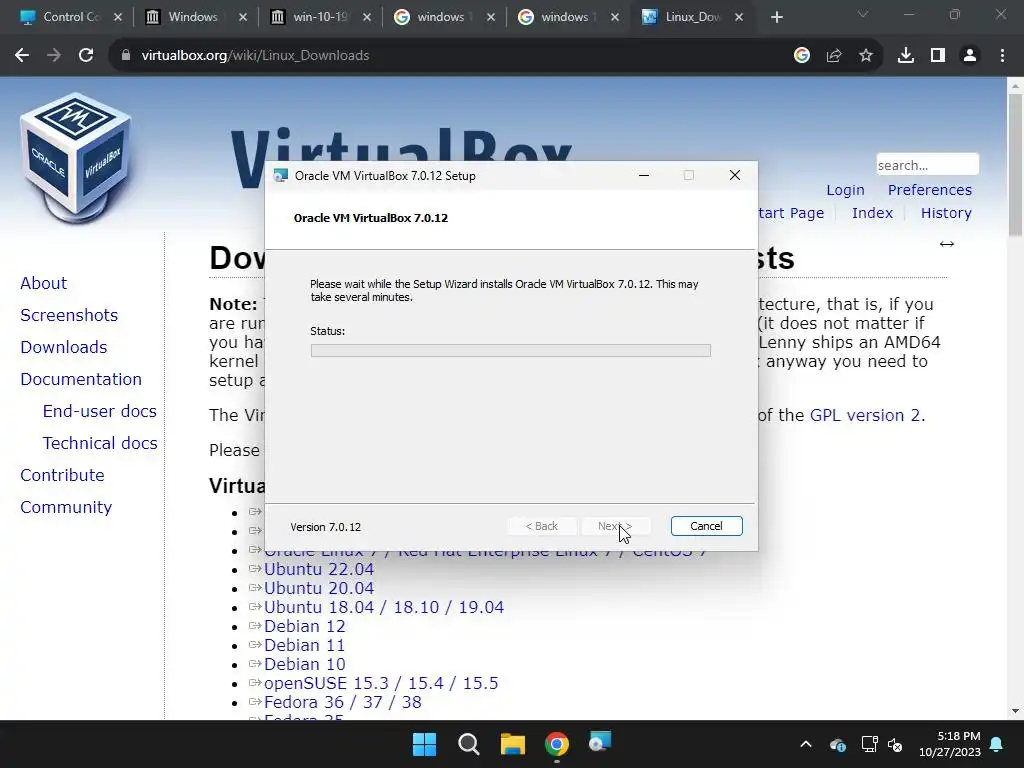
Task: Click the VirtualBox cube logo
Action: click(75, 159)
